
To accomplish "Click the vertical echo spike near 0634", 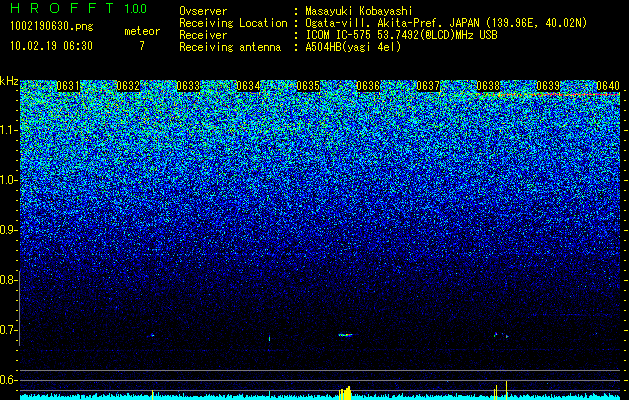I will (269, 338).
